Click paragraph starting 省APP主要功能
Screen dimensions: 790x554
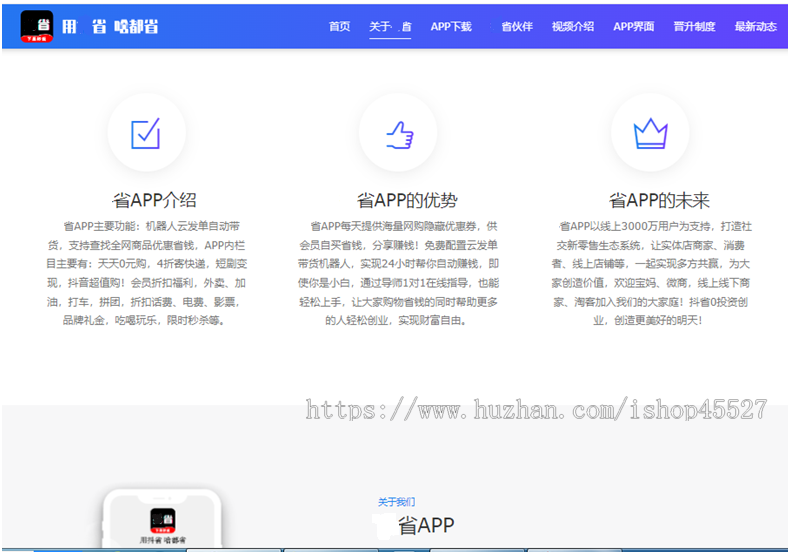coord(147,273)
